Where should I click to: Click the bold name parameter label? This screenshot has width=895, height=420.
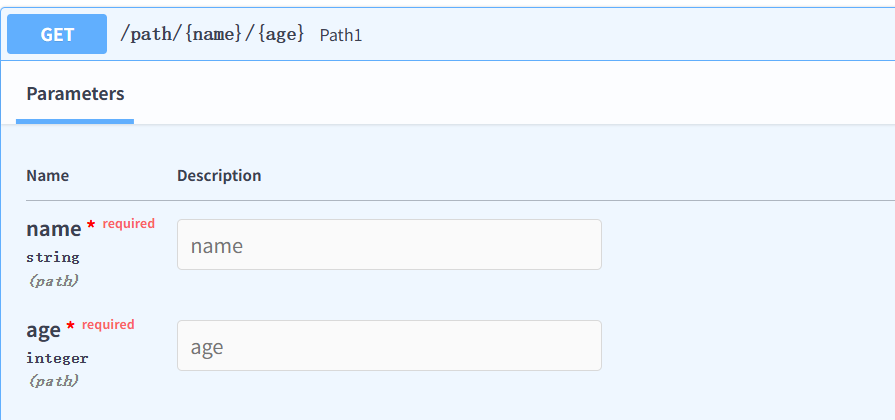pyautogui.click(x=54, y=228)
